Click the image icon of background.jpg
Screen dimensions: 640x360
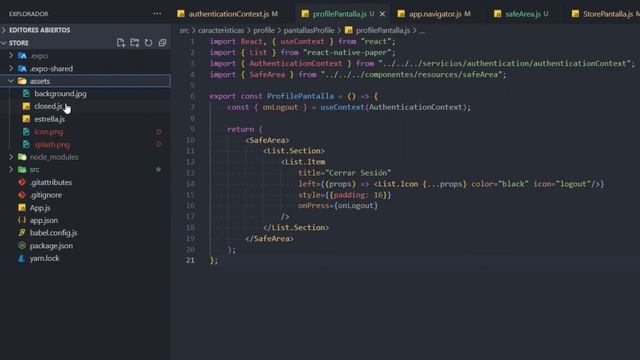point(27,94)
